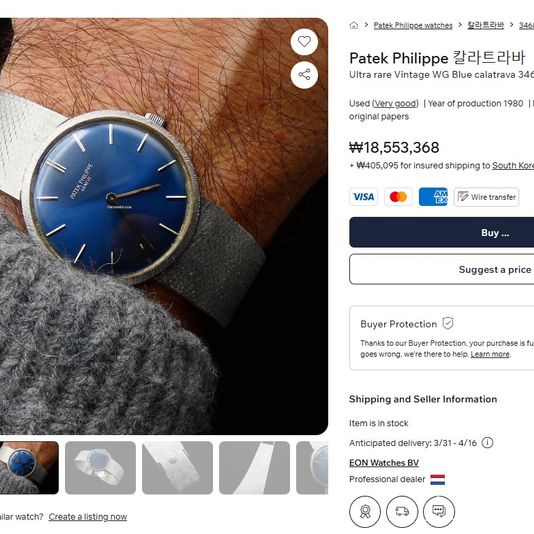534x534 pixels.
Task: Go to home via breadcrumb house icon
Action: (354, 25)
